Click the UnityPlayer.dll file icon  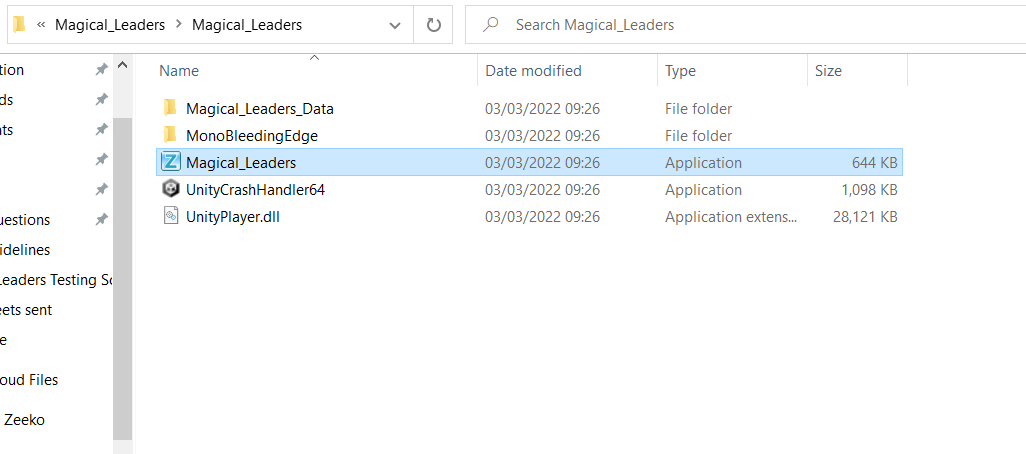[x=171, y=216]
